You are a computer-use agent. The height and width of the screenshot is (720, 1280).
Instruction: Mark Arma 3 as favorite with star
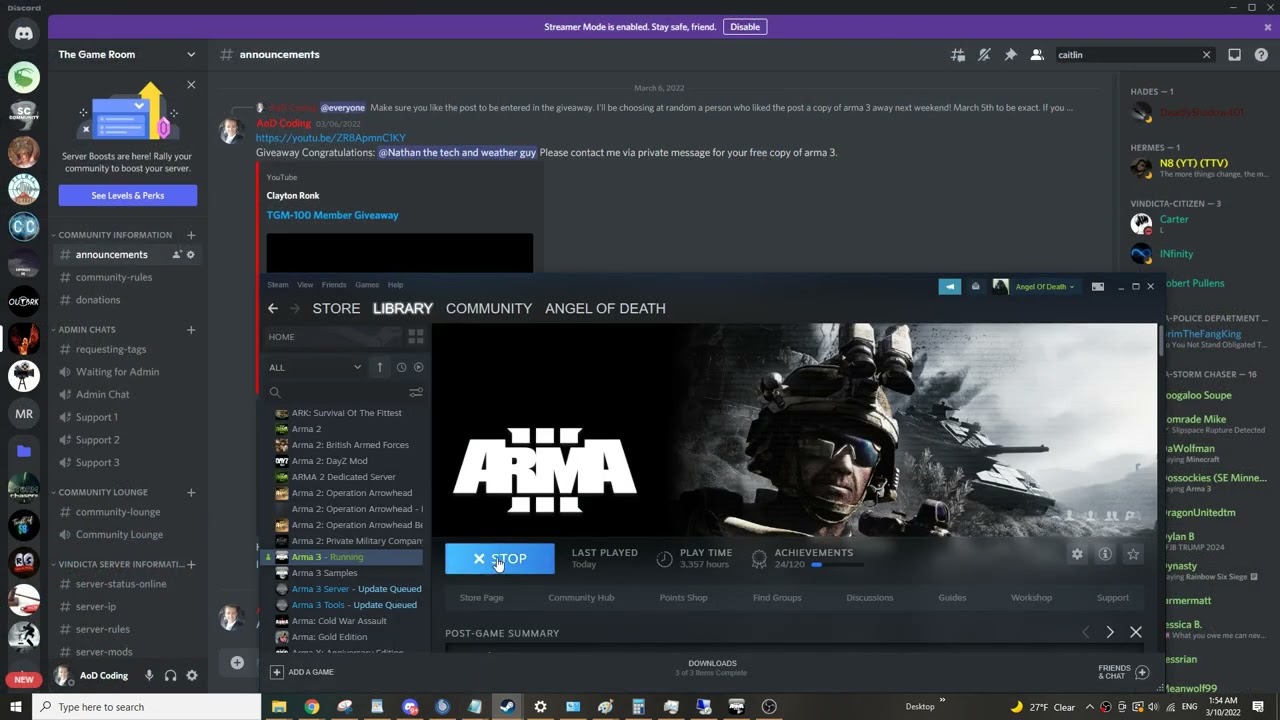tap(1133, 554)
